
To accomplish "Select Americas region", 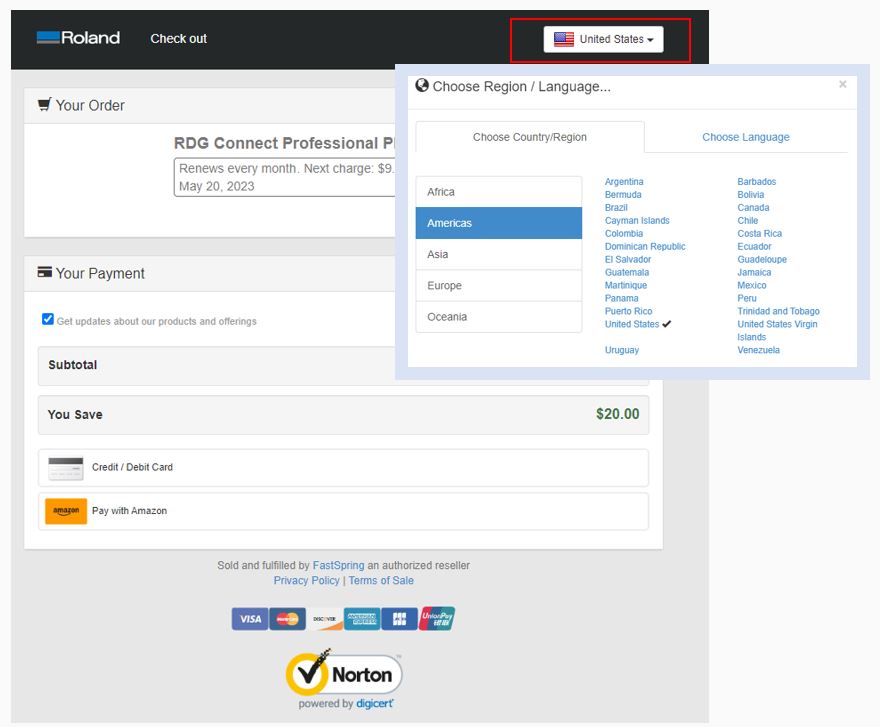I will click(498, 223).
